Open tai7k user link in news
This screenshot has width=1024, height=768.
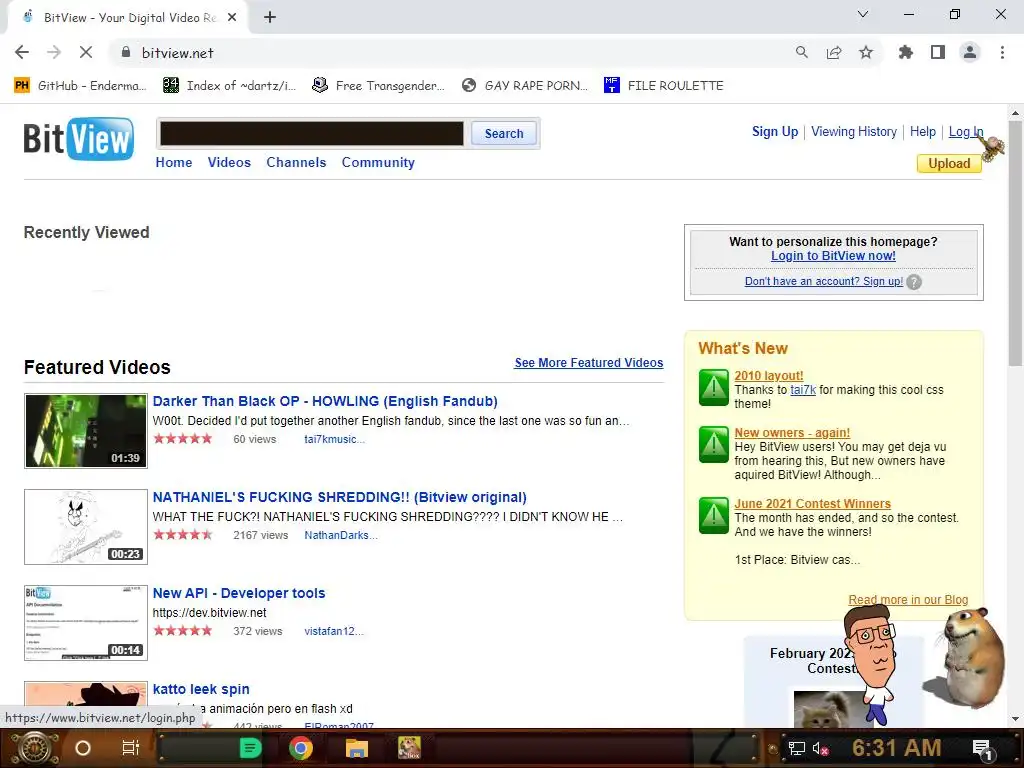803,390
